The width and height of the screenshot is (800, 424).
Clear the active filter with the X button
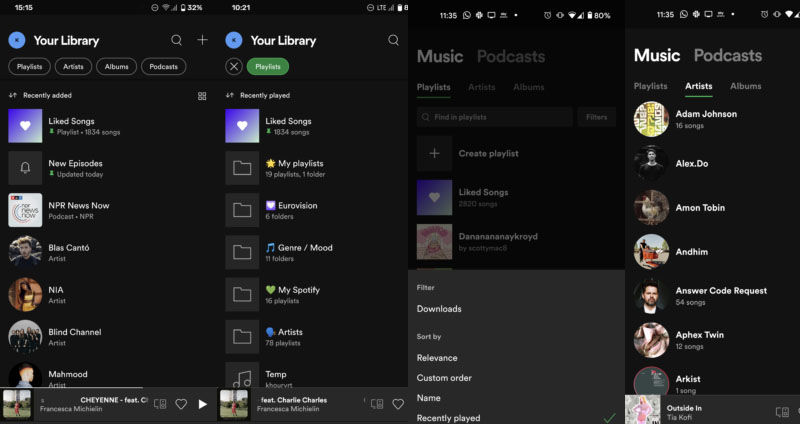coord(234,67)
